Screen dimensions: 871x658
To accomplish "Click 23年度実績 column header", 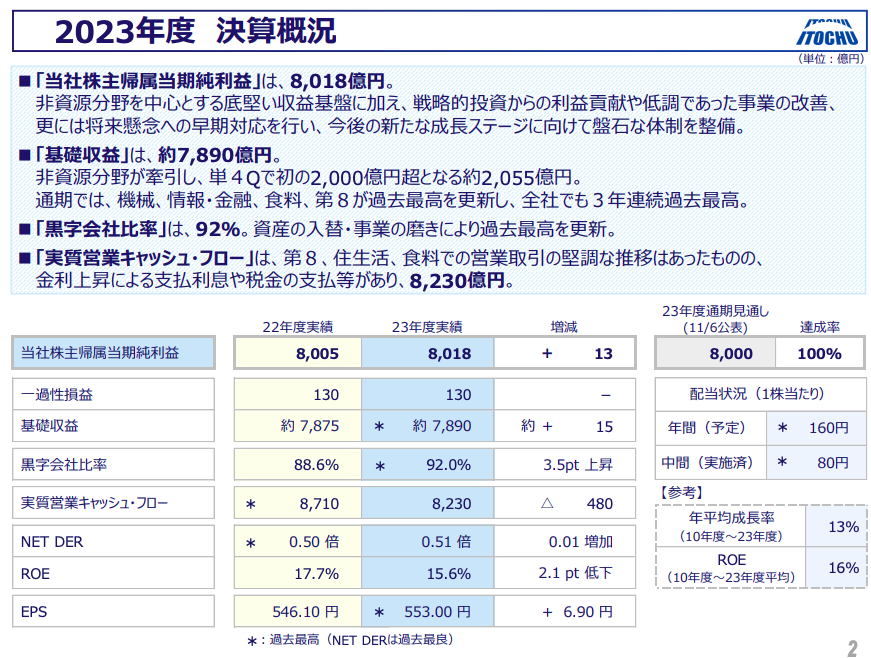I will pos(427,327).
